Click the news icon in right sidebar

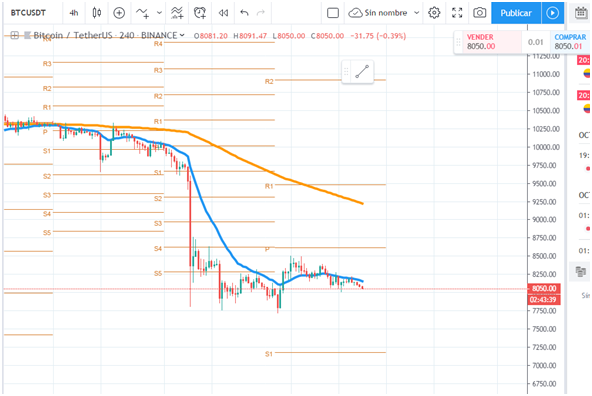pyautogui.click(x=581, y=271)
